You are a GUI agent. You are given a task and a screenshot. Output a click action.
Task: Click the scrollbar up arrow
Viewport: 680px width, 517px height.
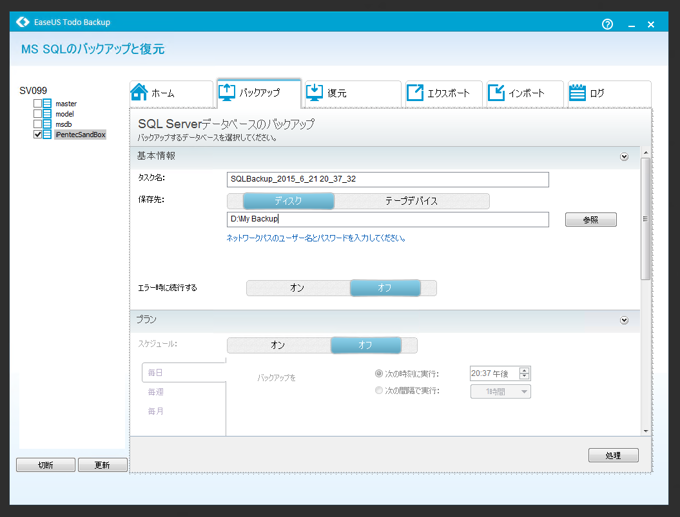point(645,153)
